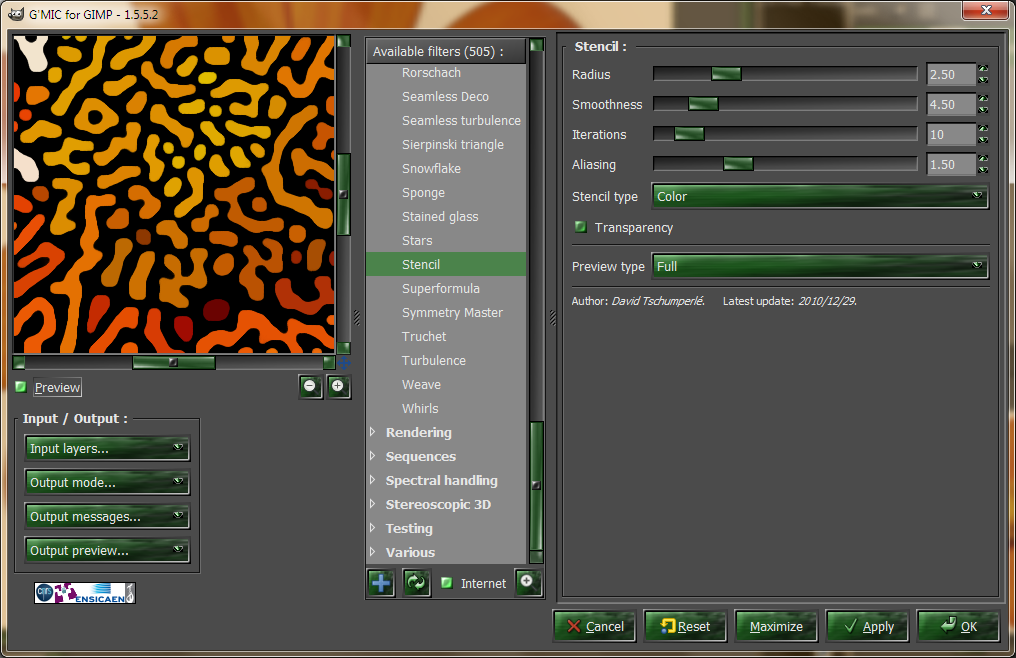
Task: Click the CNRS ENSICAEN logo
Action: 85,593
